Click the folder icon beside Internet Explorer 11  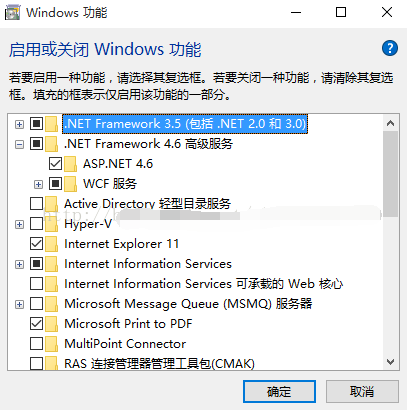(x=51, y=244)
